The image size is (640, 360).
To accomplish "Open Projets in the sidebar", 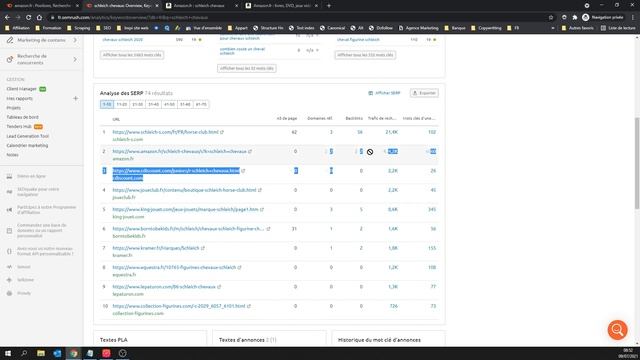I will (x=13, y=108).
